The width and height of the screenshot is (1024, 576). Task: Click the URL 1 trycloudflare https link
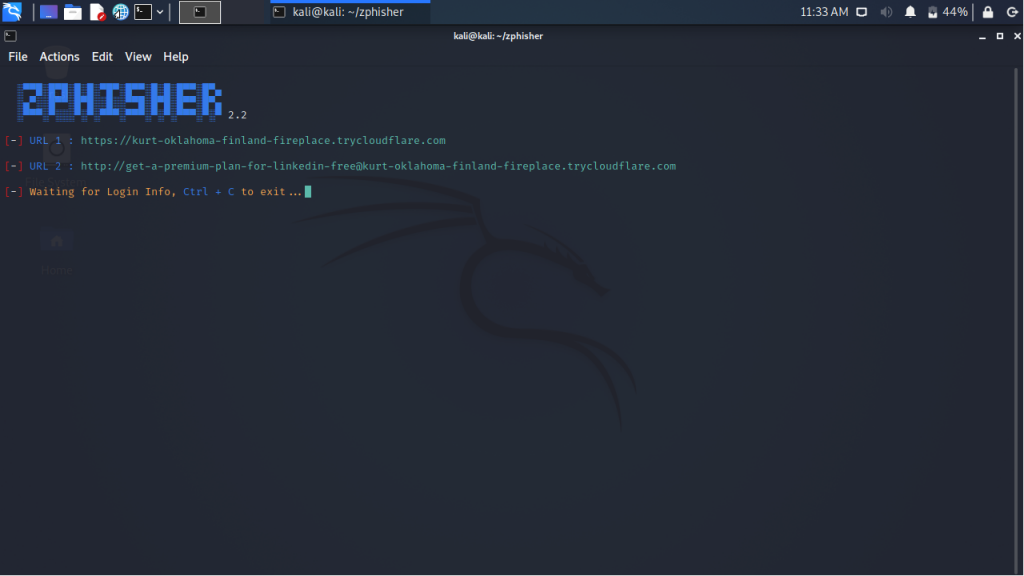tap(263, 140)
